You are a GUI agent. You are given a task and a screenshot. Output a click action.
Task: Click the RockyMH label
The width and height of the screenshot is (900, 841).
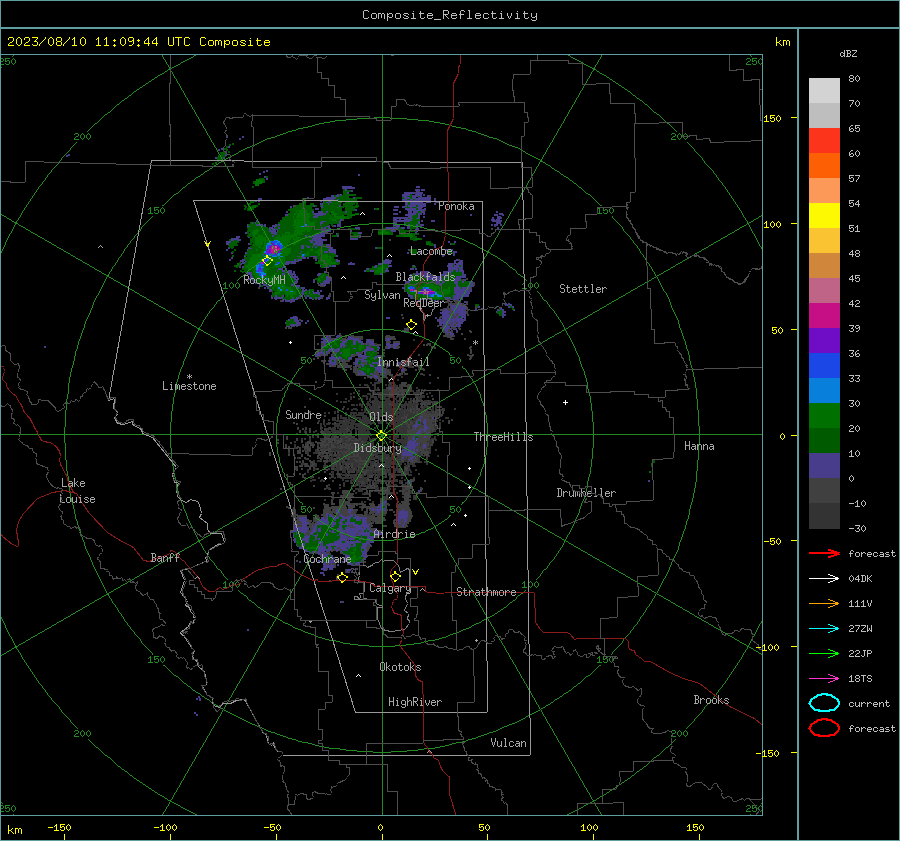pos(264,280)
